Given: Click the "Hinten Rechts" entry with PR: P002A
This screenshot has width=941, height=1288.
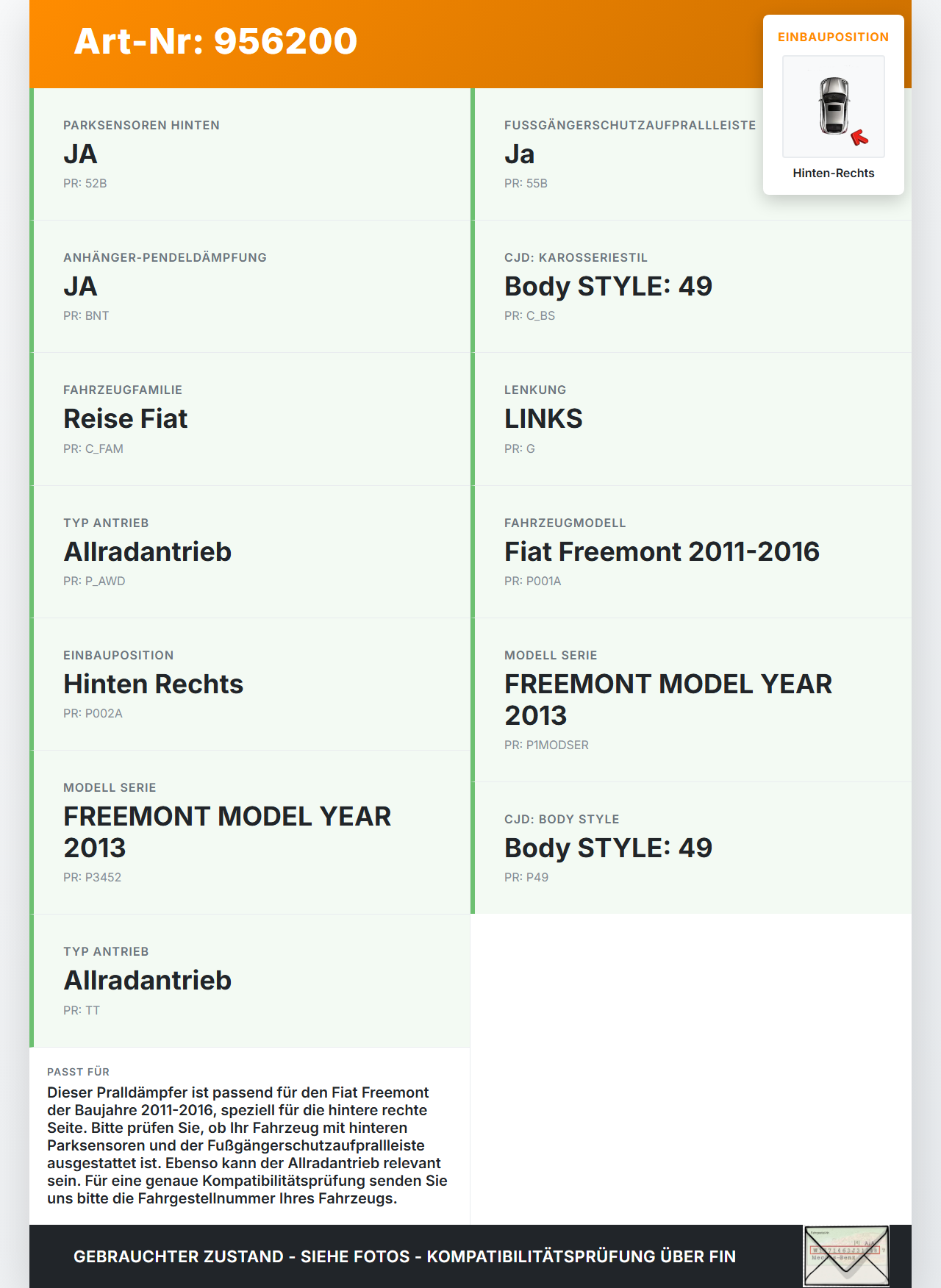Looking at the screenshot, I should (x=153, y=684).
